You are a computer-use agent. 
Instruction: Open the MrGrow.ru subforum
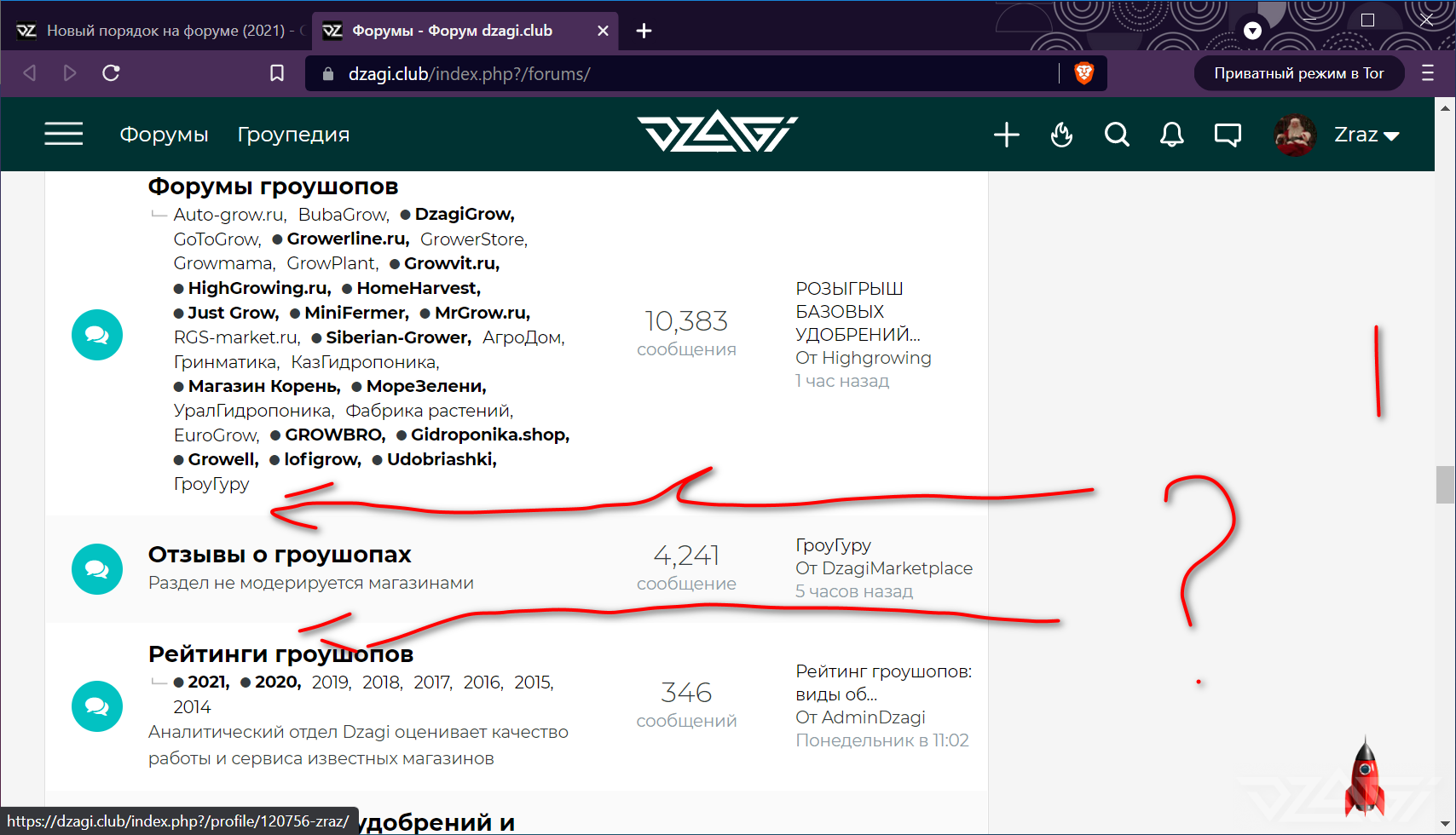[482, 313]
